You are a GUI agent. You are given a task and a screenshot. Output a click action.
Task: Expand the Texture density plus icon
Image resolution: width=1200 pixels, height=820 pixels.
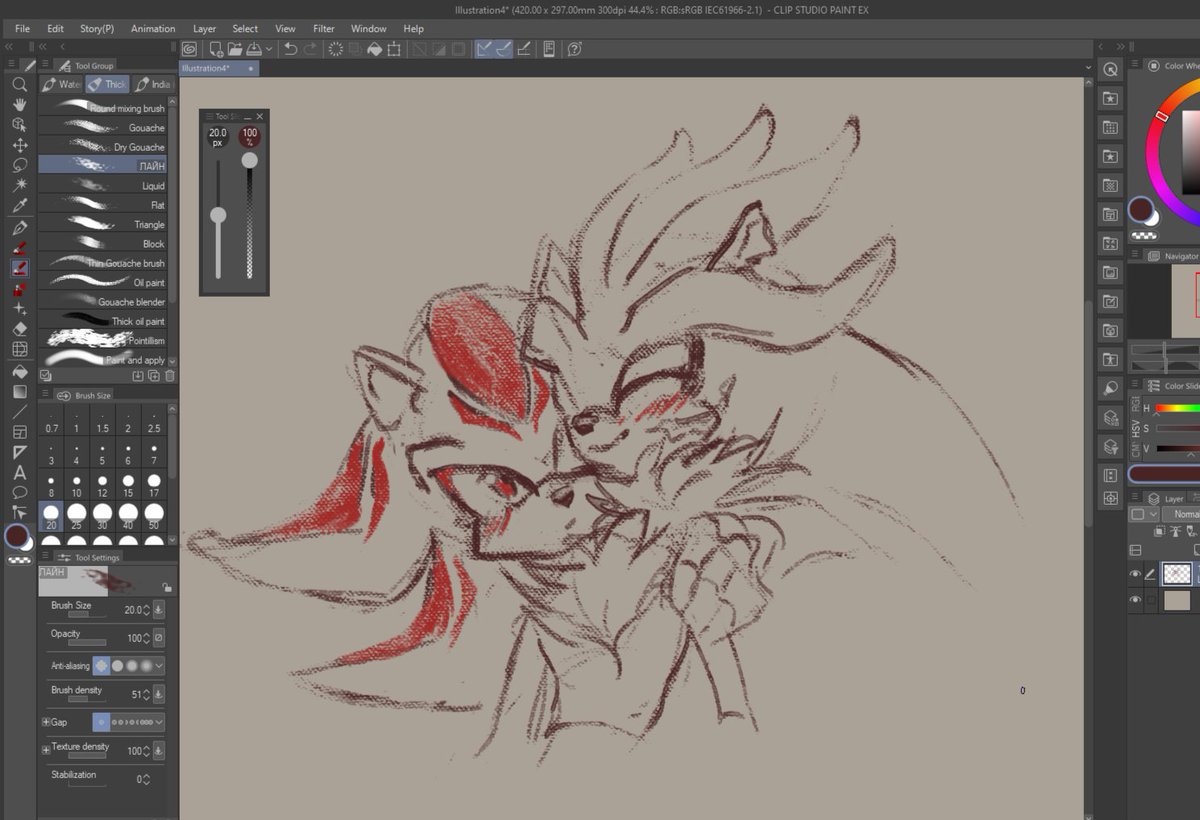(45, 749)
